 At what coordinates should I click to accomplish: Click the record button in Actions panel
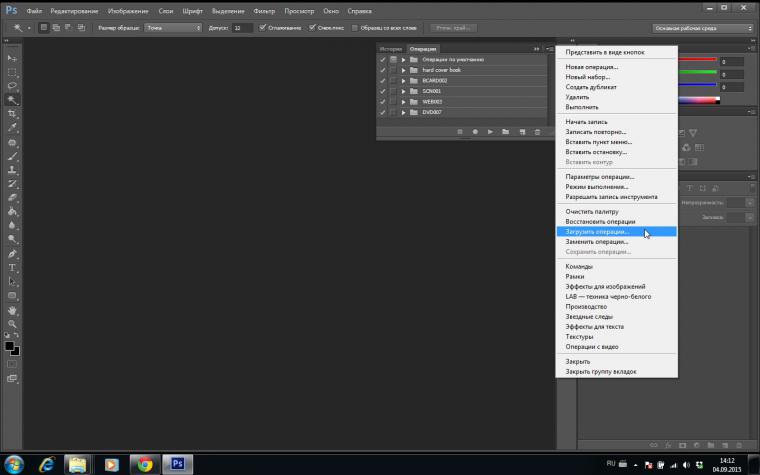click(x=475, y=132)
